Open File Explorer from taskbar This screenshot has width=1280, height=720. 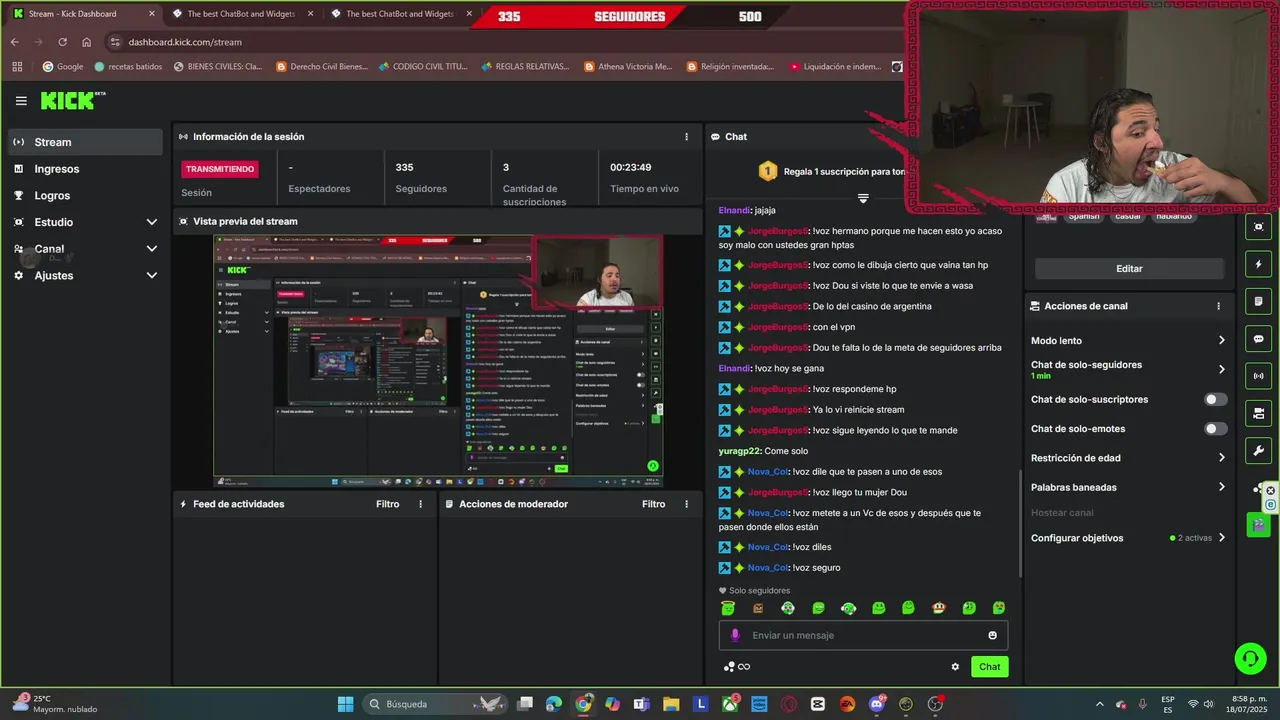click(671, 704)
